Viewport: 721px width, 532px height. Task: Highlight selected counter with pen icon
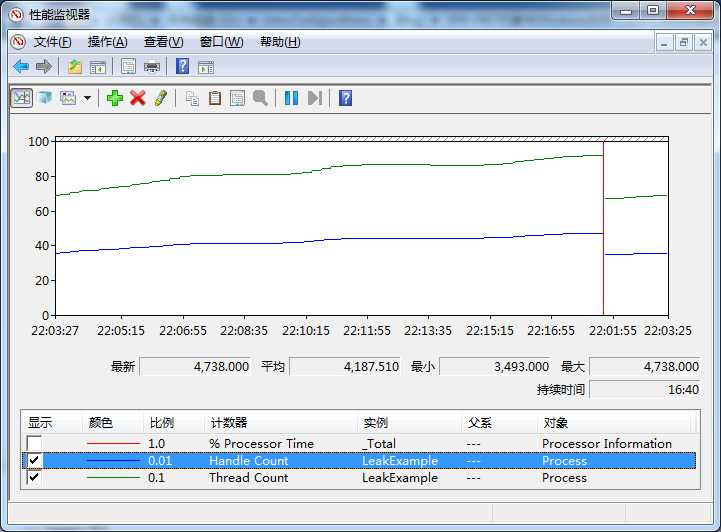(161, 98)
